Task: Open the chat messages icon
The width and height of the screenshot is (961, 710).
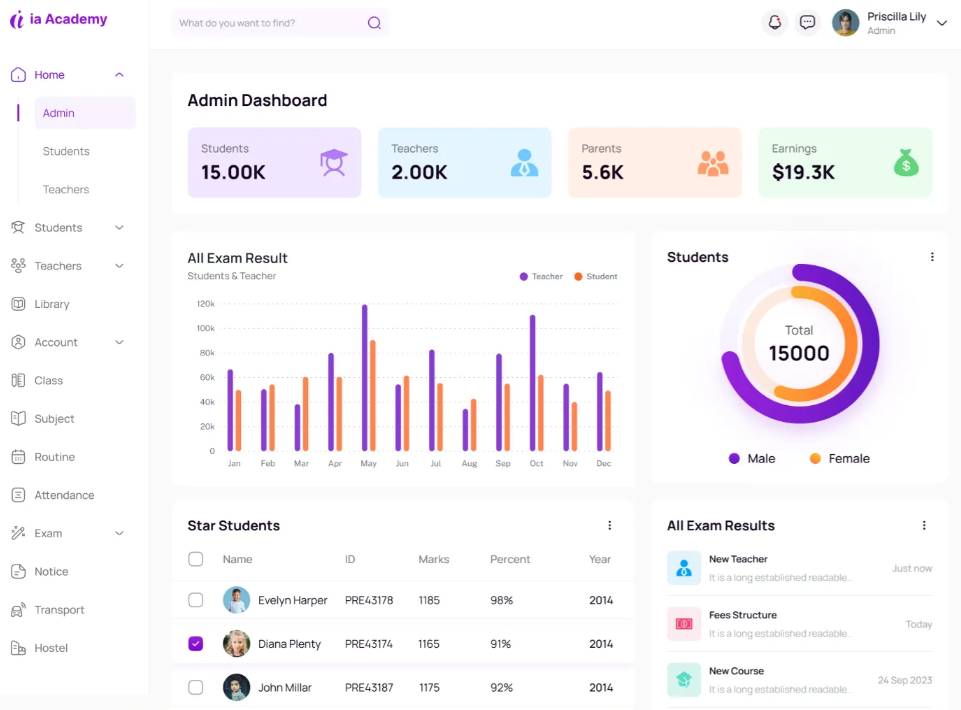Action: point(807,23)
